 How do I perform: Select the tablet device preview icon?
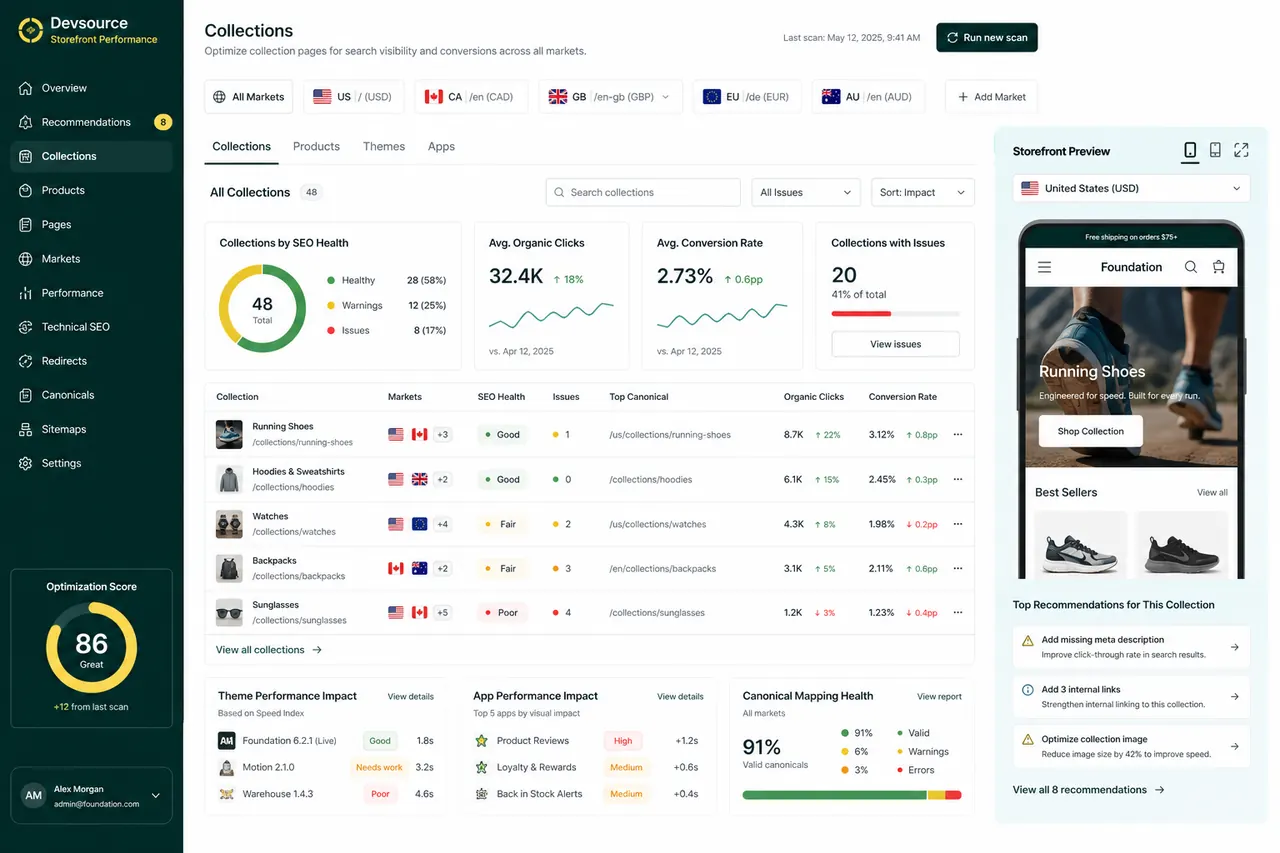pyautogui.click(x=1215, y=150)
